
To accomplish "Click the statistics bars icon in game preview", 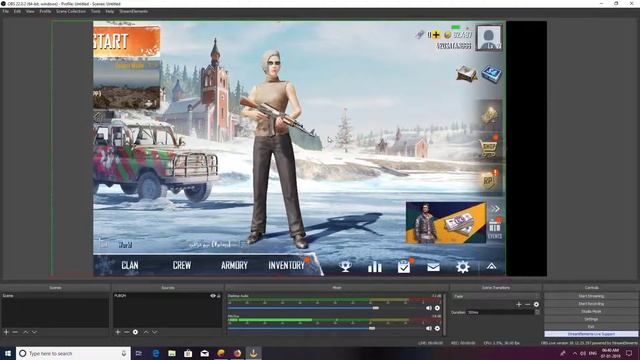I will pos(375,267).
